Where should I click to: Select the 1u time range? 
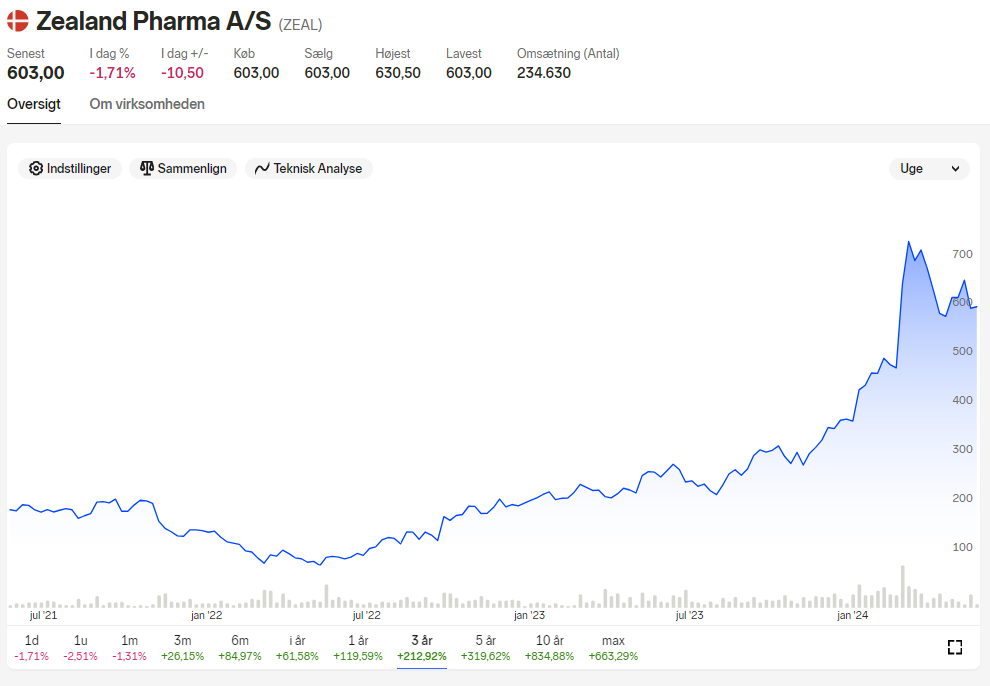80,648
